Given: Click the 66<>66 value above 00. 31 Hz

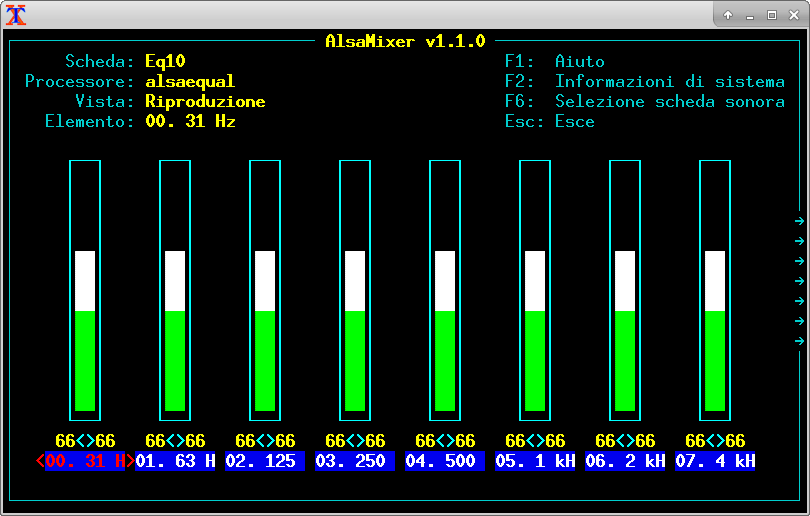Looking at the screenshot, I should tap(85, 441).
